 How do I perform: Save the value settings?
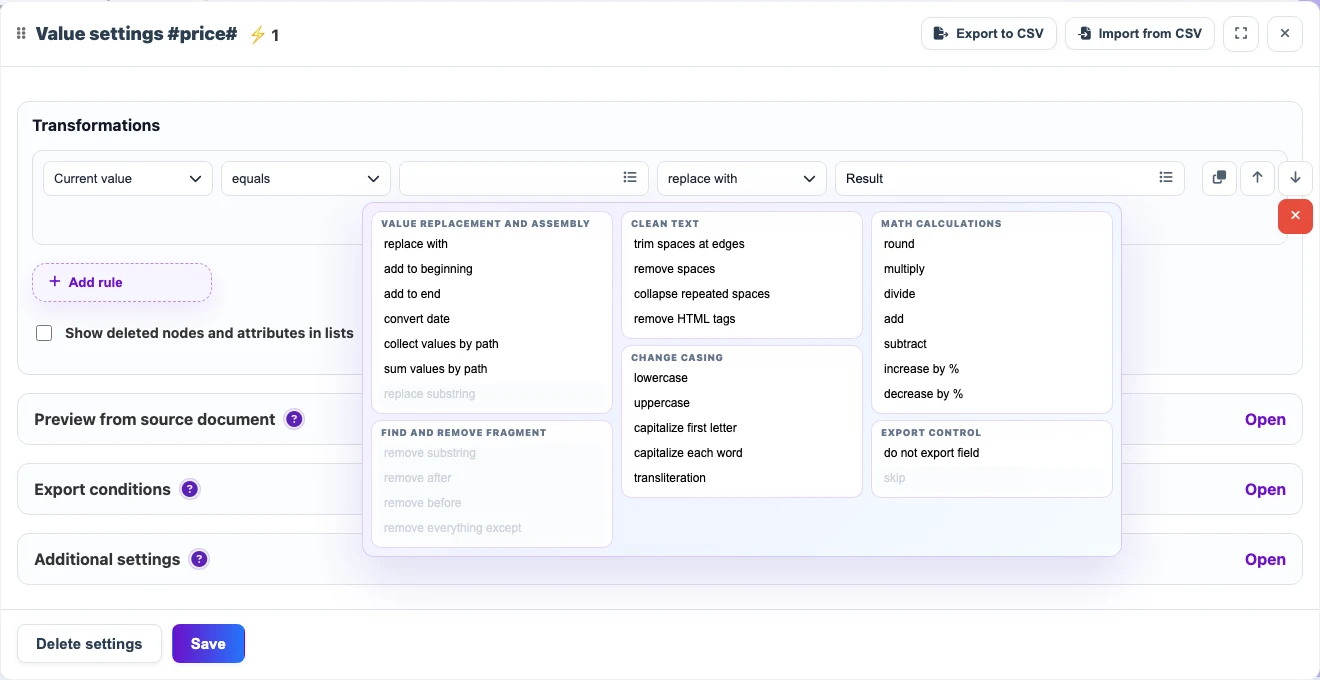pos(208,644)
